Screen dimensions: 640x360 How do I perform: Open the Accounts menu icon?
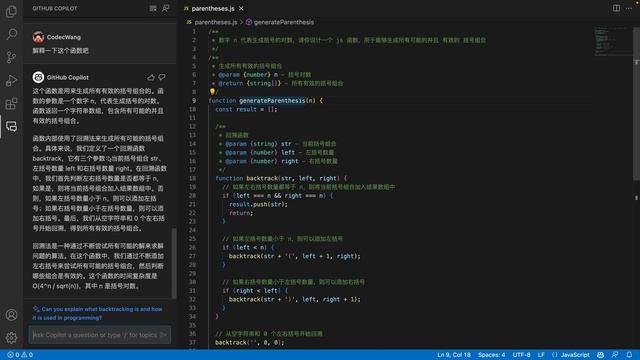11,315
